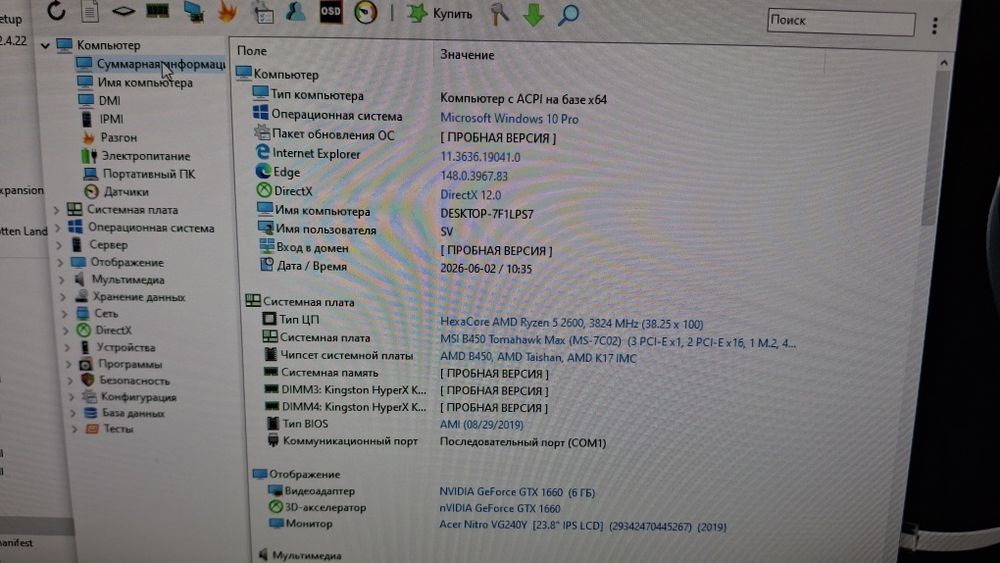Click the scrollbar up arrow

[944, 62]
